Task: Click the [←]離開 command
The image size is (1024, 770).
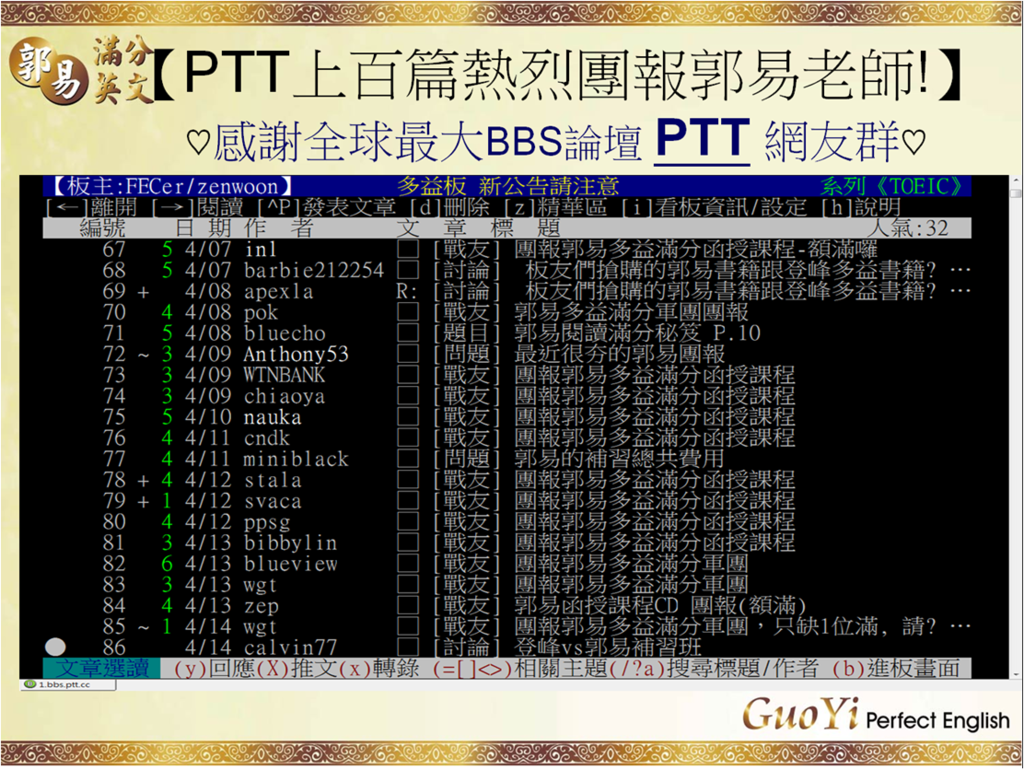Action: tap(93, 208)
